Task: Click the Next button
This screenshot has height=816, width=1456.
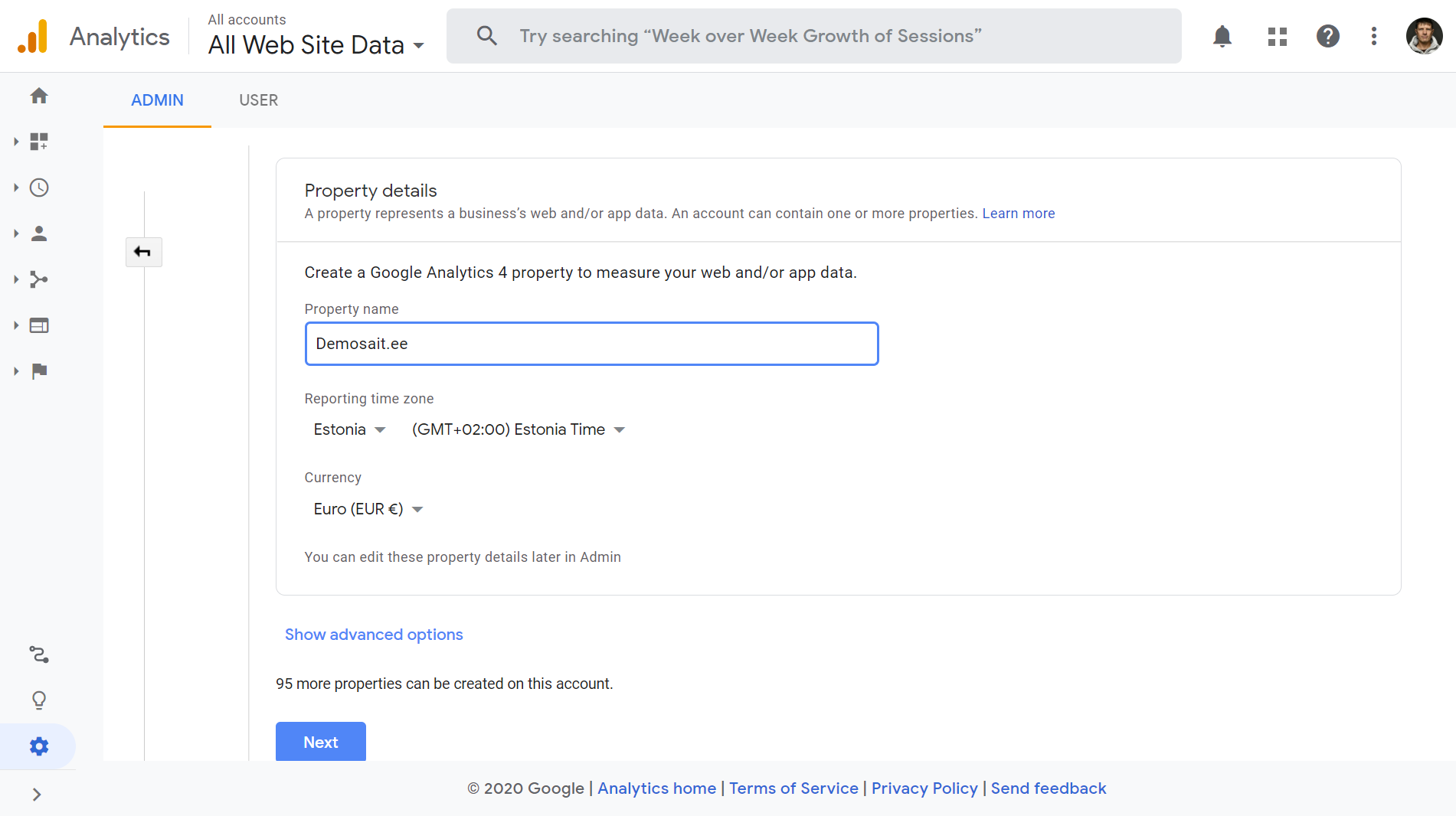Action: click(320, 742)
